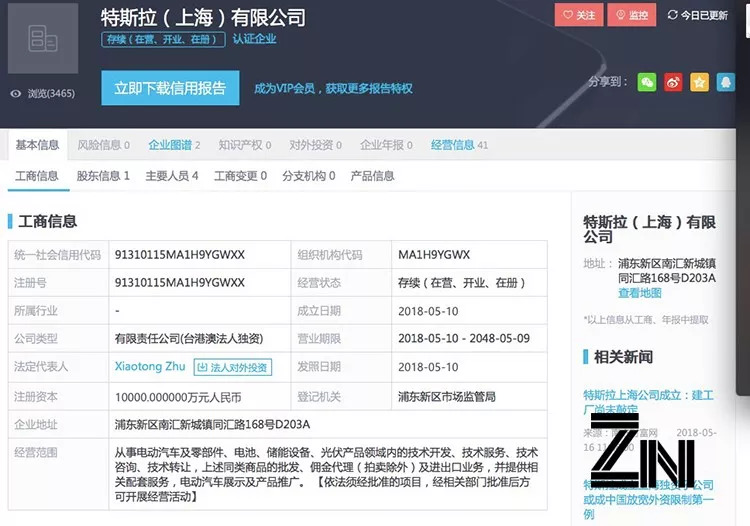Image resolution: width=750 pixels, height=526 pixels.
Task: Open 企业图谱 tab
Action: [174, 145]
